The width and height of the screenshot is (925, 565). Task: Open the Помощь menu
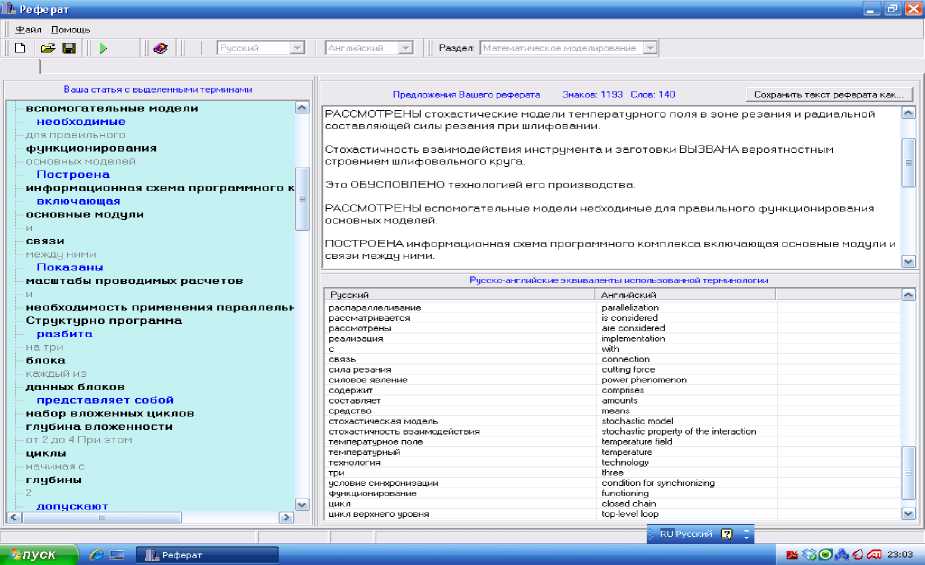pos(71,29)
